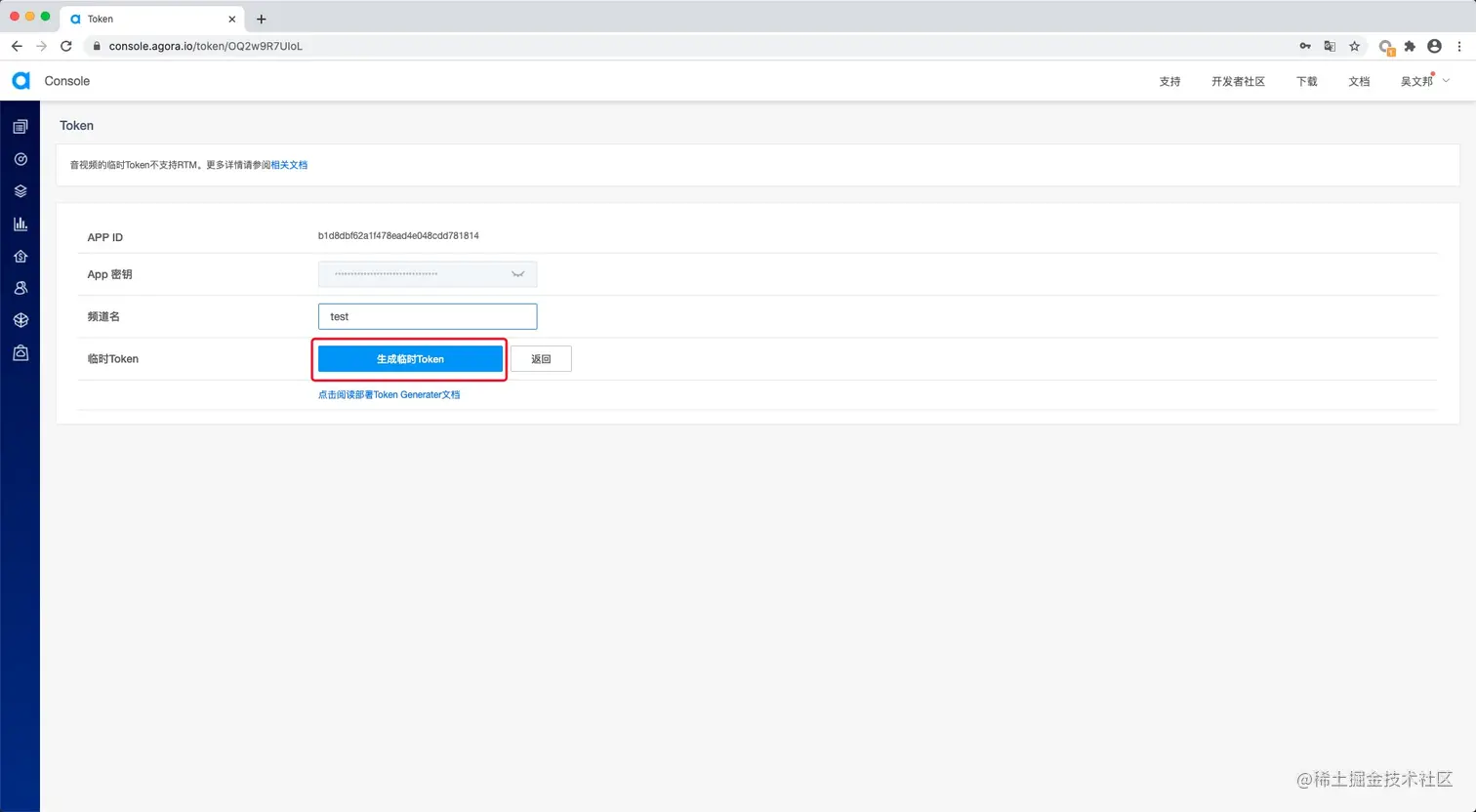Click the App 密钥 label
The width and height of the screenshot is (1476, 812).
tap(109, 275)
